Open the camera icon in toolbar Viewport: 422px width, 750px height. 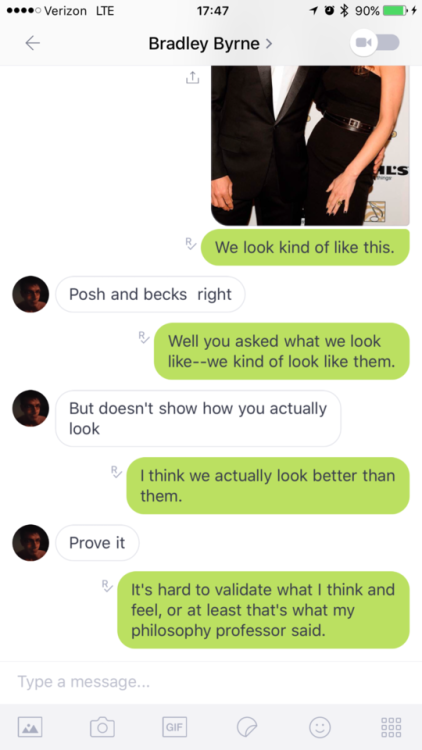click(x=102, y=727)
